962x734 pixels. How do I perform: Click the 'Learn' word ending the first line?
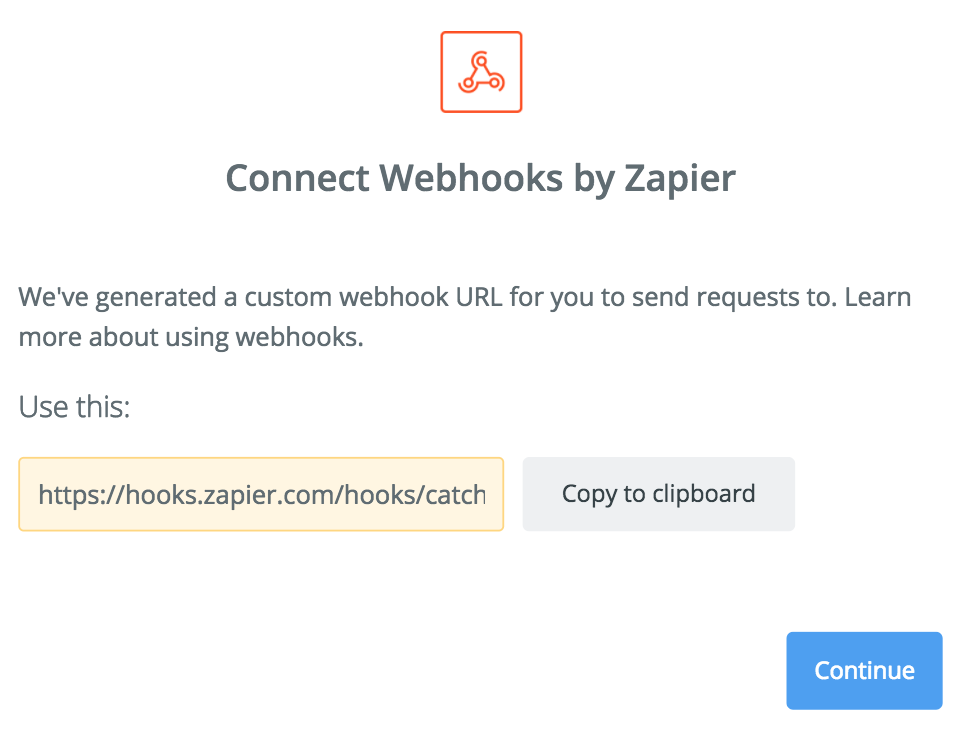(877, 297)
